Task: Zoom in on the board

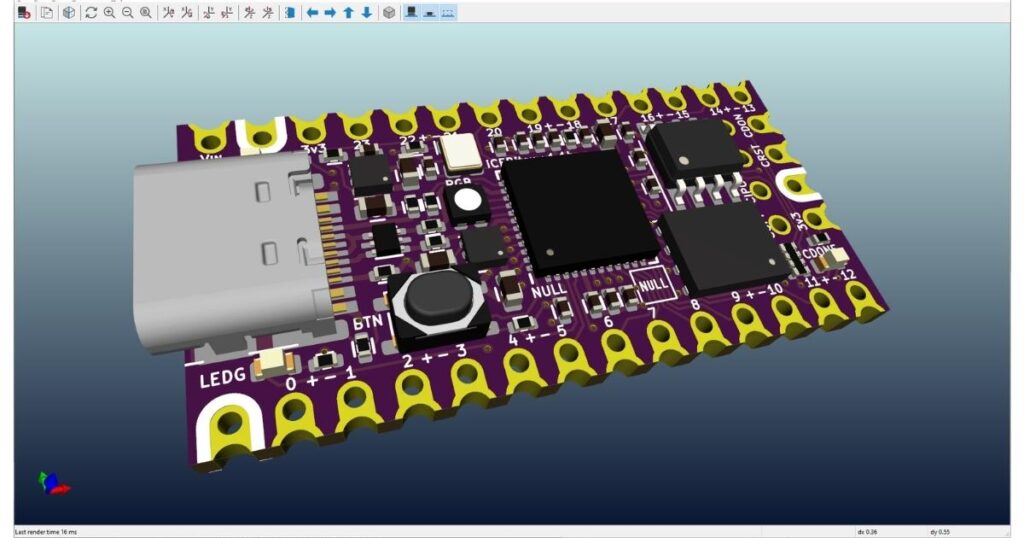Action: tap(109, 12)
